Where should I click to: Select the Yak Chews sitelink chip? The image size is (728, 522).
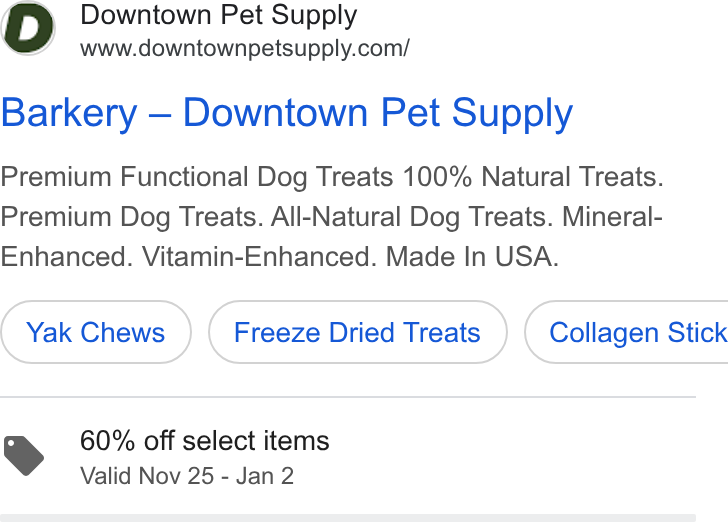tap(96, 332)
